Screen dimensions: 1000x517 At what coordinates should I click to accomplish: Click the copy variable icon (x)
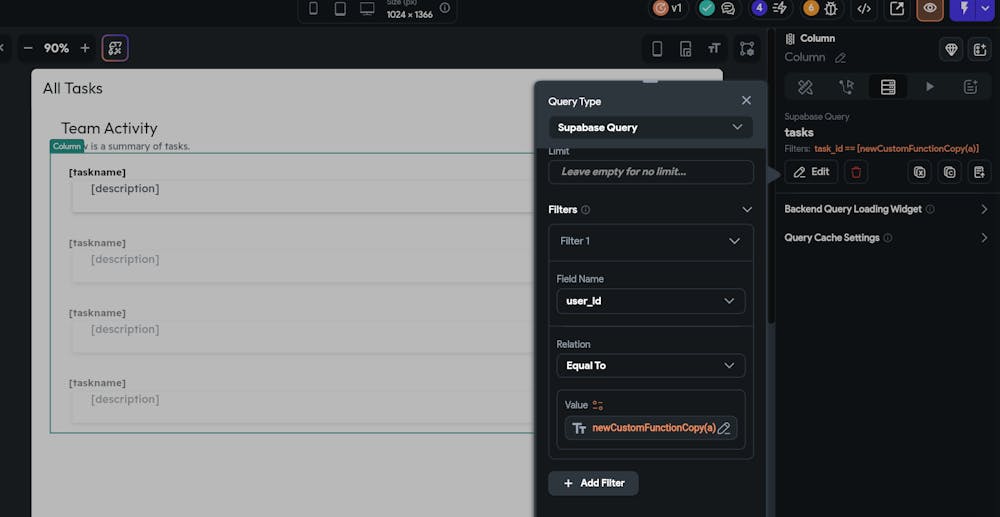point(919,172)
